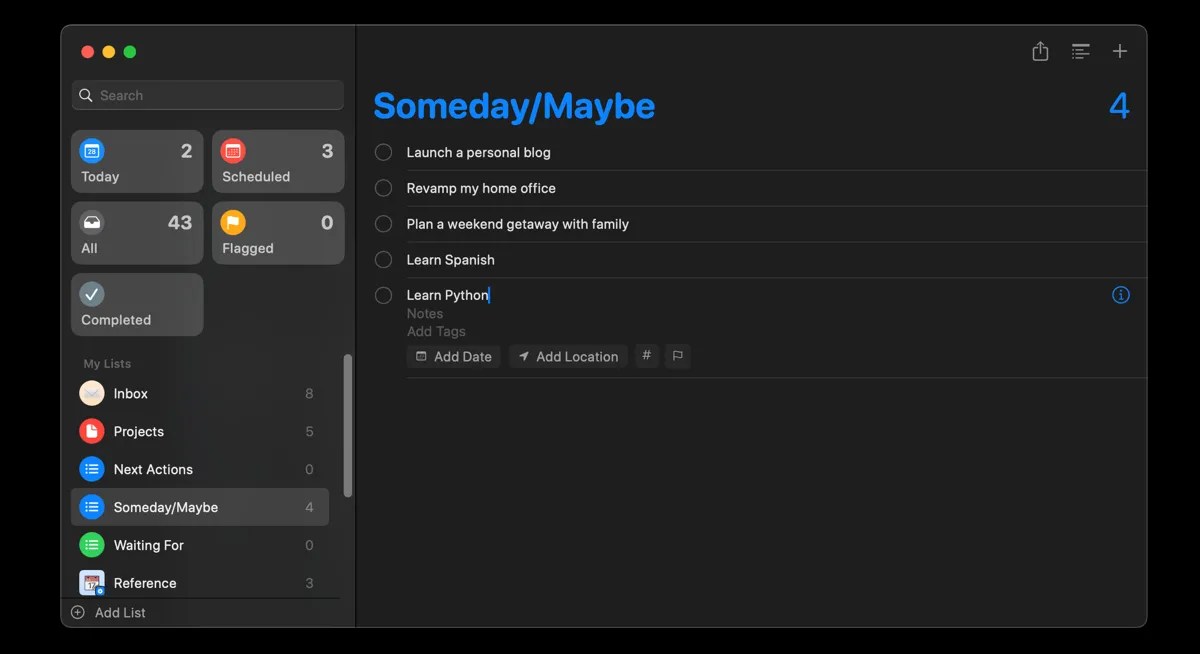The width and height of the screenshot is (1200, 654).
Task: Click the Add Location button
Action: tap(568, 356)
